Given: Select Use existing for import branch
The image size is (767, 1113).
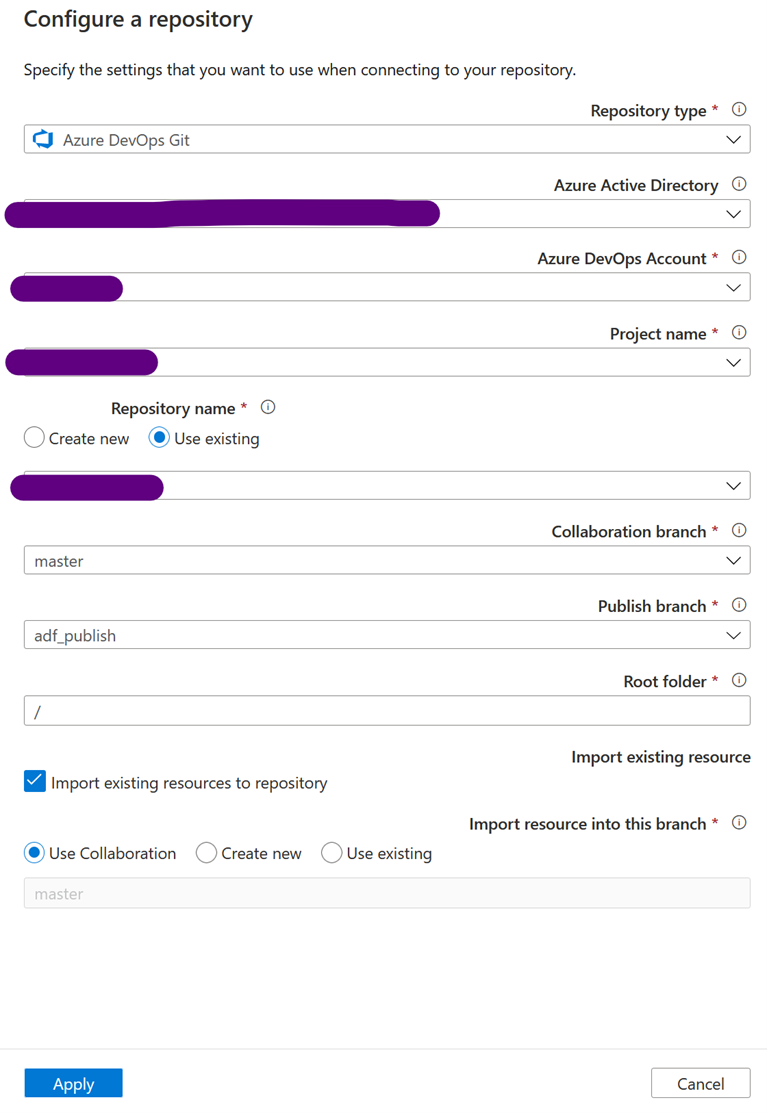Looking at the screenshot, I should (331, 852).
